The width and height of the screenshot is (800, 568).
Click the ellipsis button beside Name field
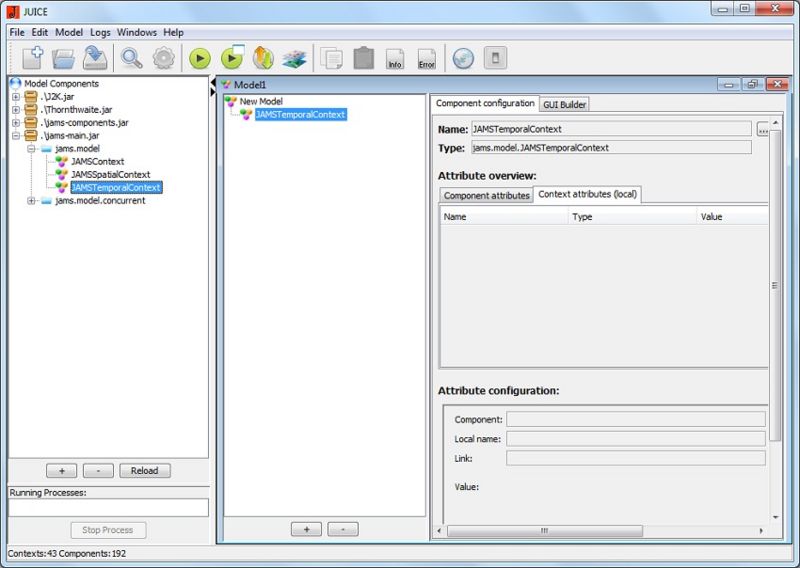(x=763, y=129)
